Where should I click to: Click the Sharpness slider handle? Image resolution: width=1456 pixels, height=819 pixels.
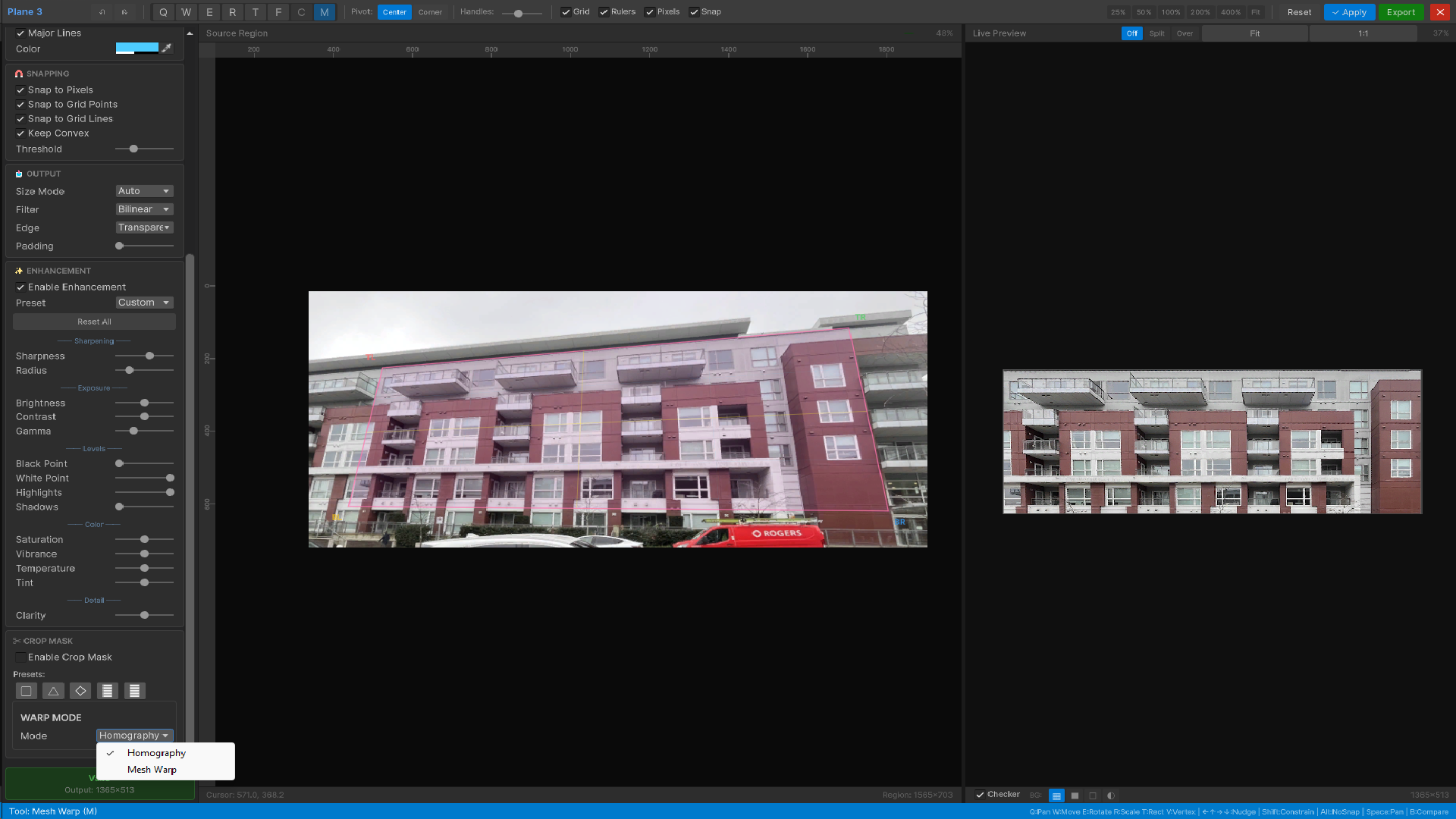coord(149,356)
